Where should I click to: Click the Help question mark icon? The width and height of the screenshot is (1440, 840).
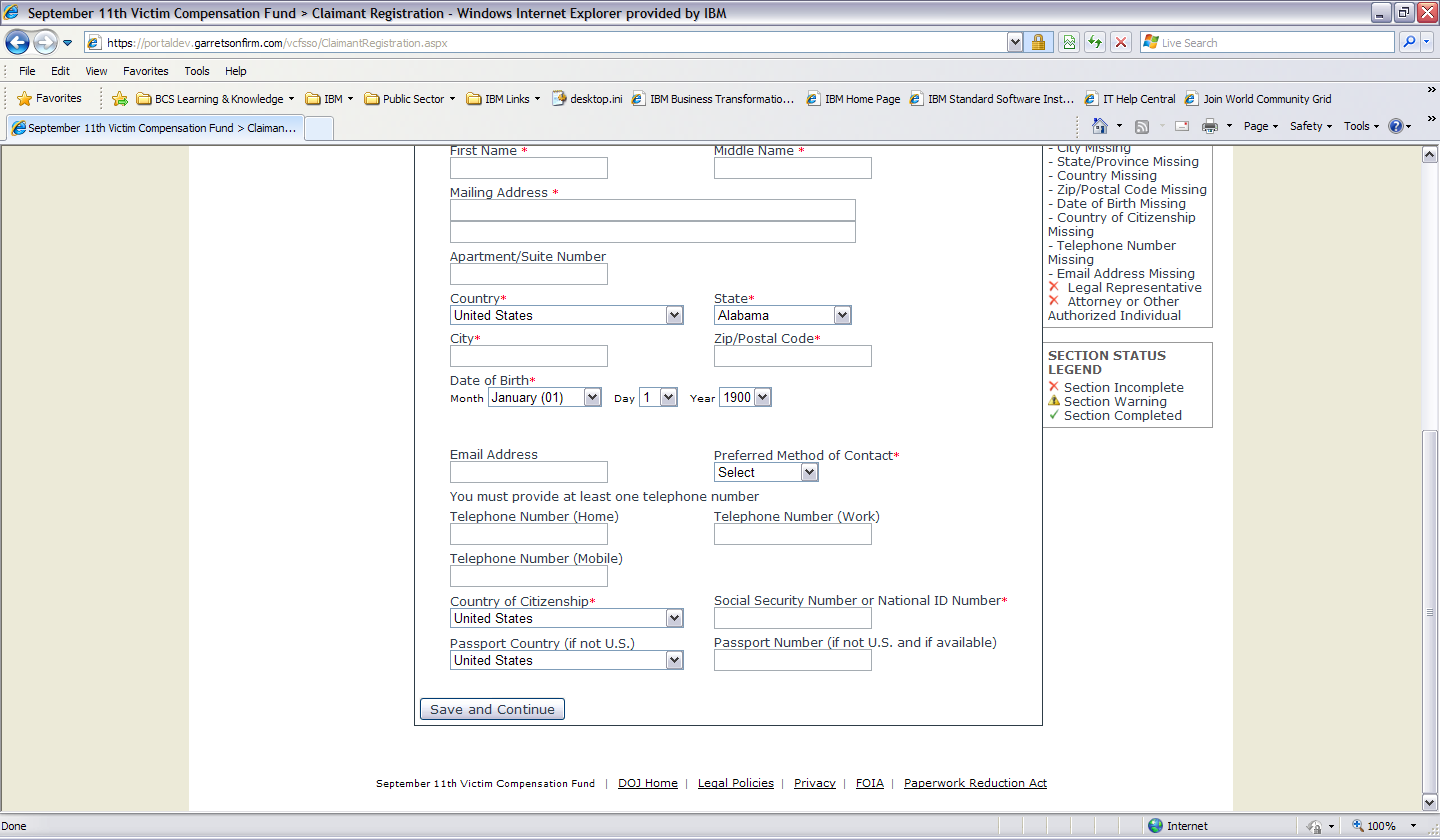pos(1396,126)
